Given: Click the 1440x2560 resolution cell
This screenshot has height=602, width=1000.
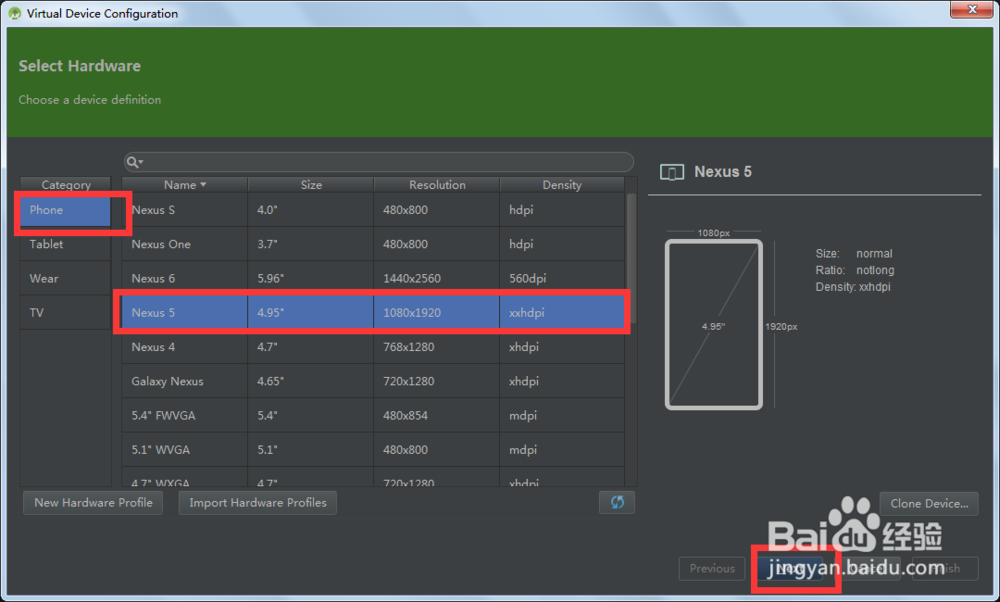Looking at the screenshot, I should tap(437, 279).
